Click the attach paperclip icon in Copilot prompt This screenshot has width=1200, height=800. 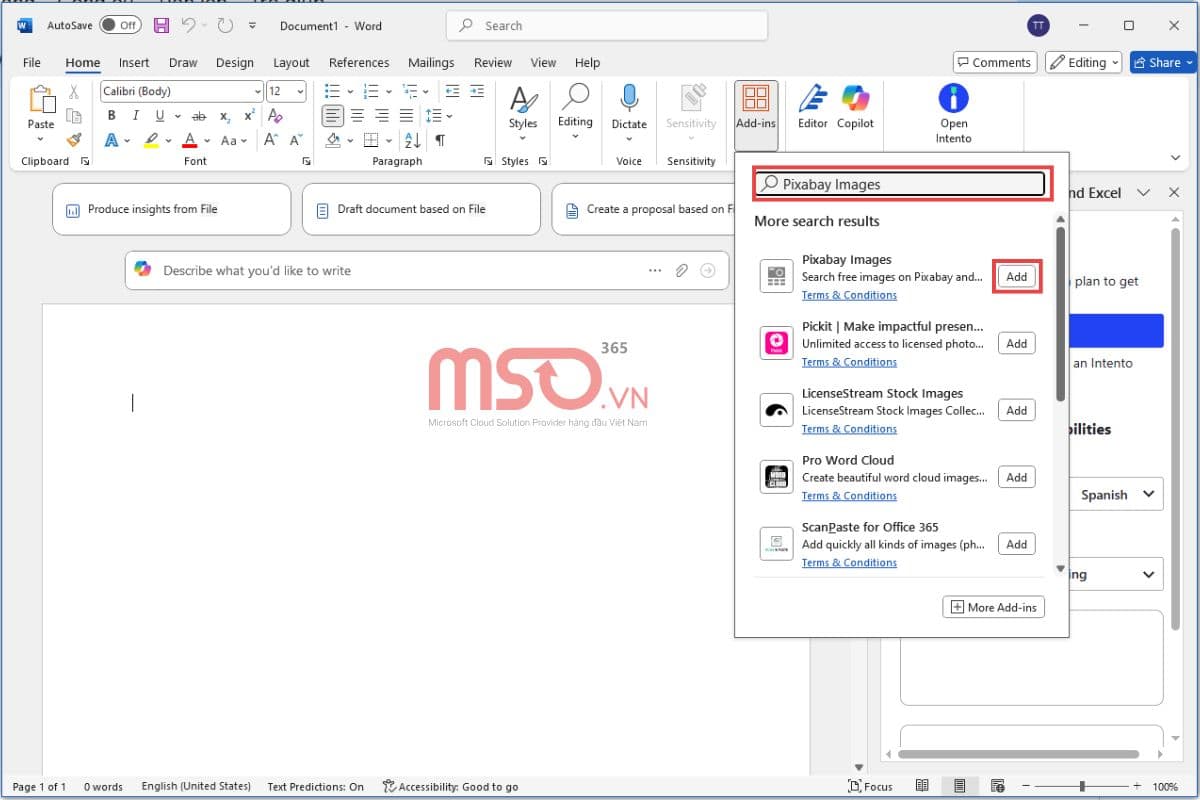[681, 270]
